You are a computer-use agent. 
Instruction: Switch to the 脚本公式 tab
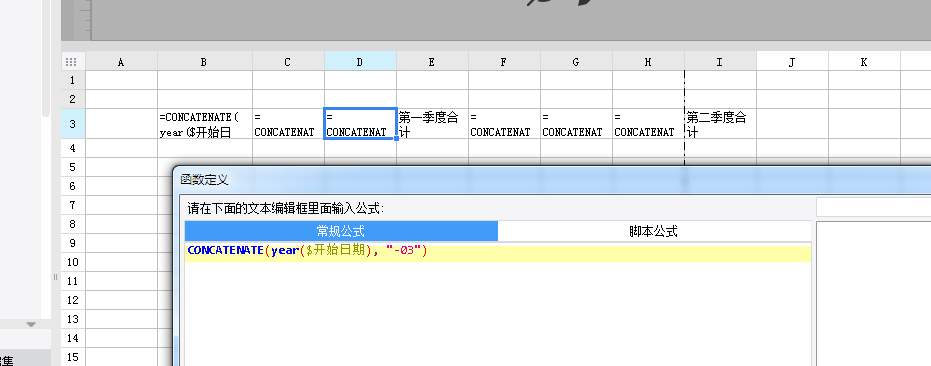click(x=654, y=231)
